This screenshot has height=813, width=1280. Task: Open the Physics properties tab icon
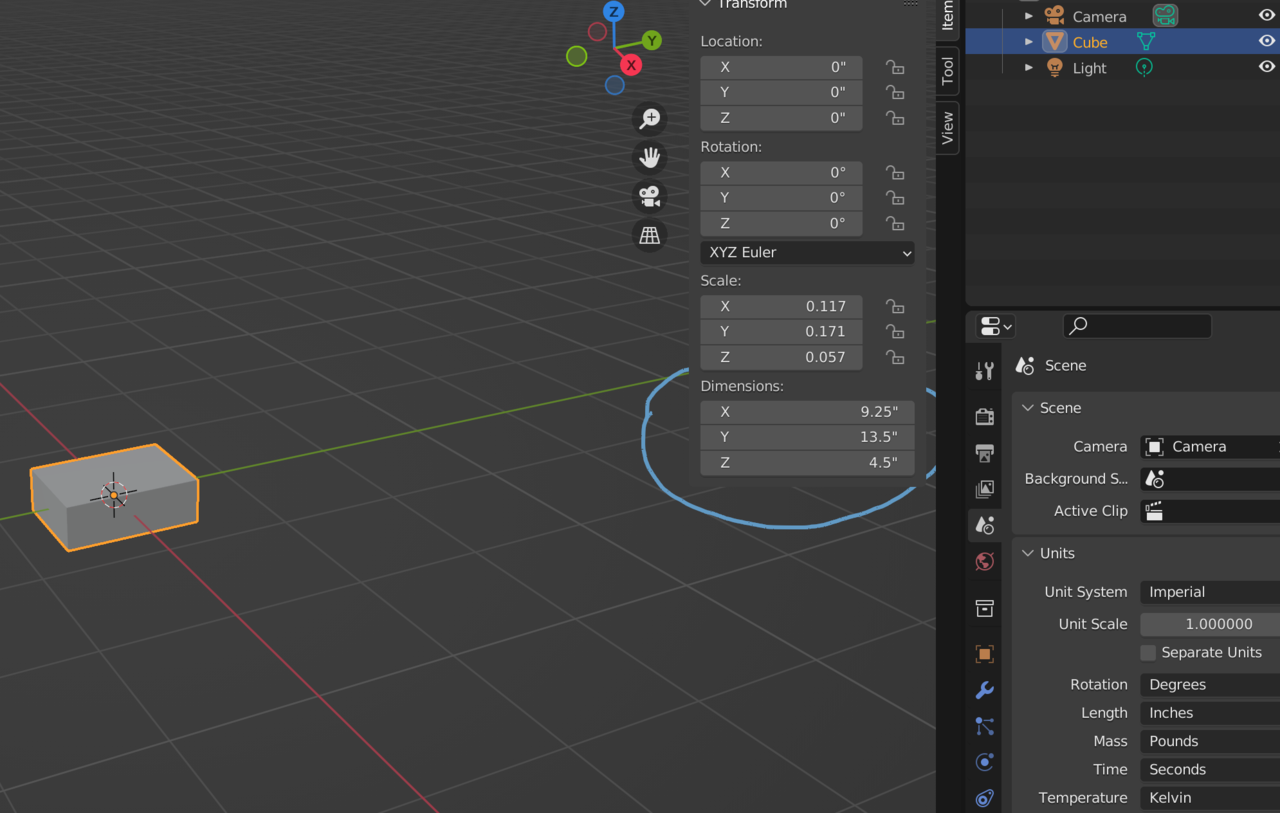click(x=984, y=762)
